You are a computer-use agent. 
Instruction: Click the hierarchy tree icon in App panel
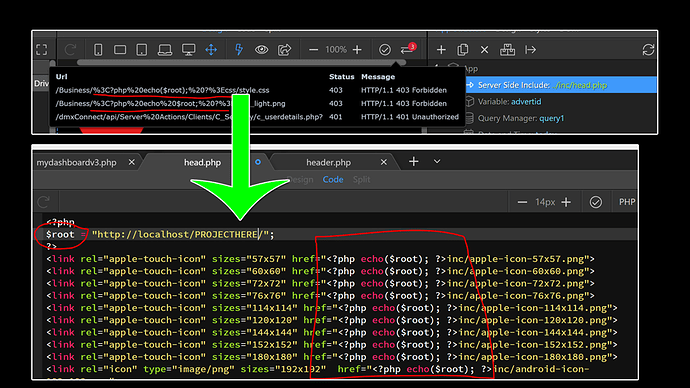pyautogui.click(x=507, y=50)
